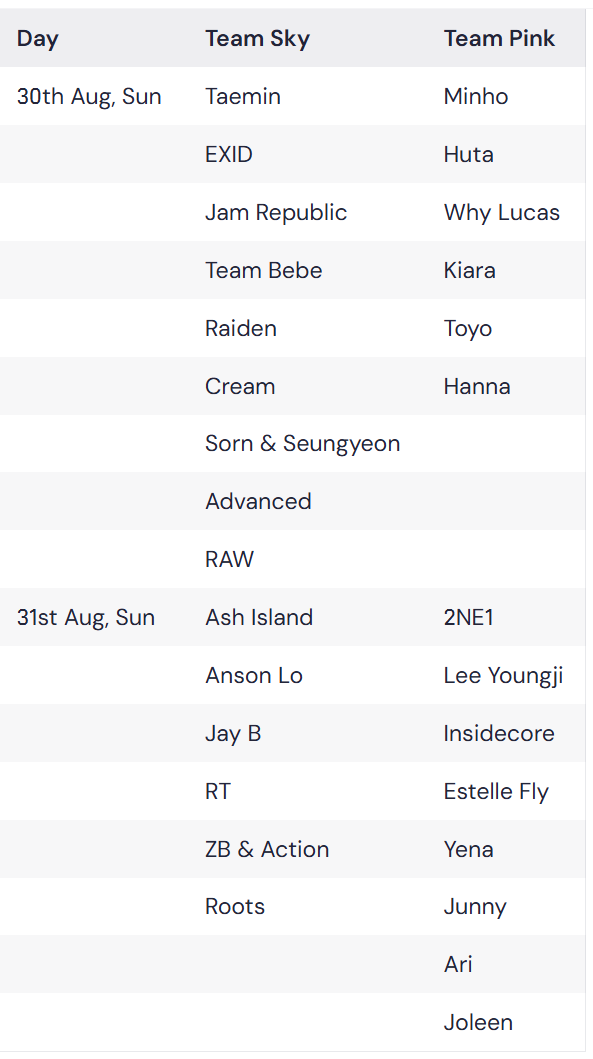Image resolution: width=593 pixels, height=1059 pixels.
Task: Select the Taemin cell
Action: pyautogui.click(x=242, y=97)
